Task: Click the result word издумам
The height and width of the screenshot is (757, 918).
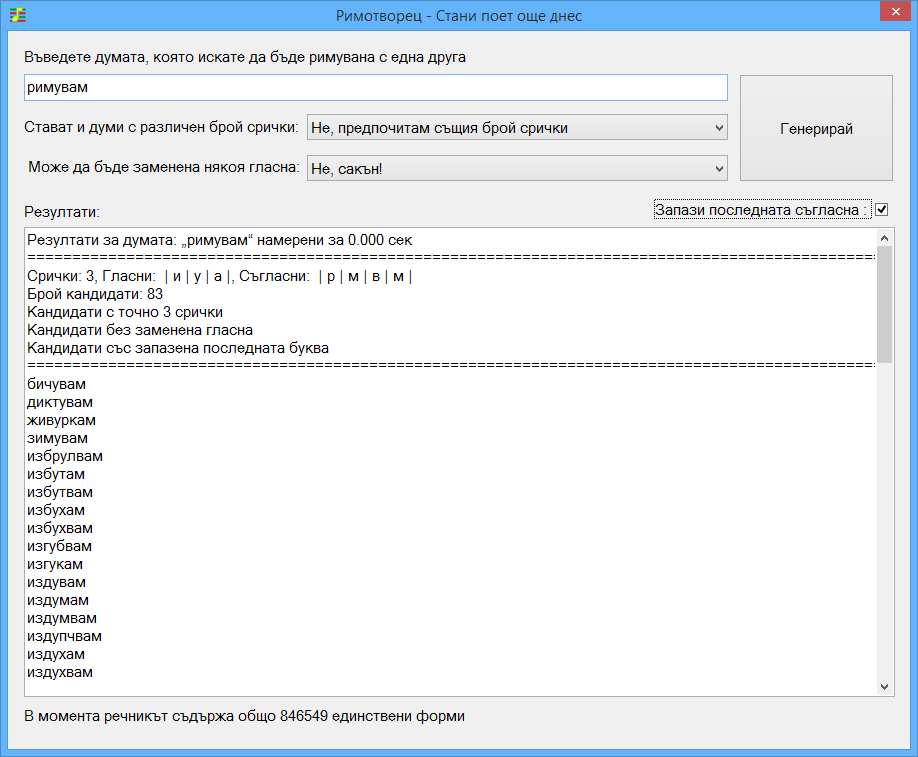Action: pos(58,600)
